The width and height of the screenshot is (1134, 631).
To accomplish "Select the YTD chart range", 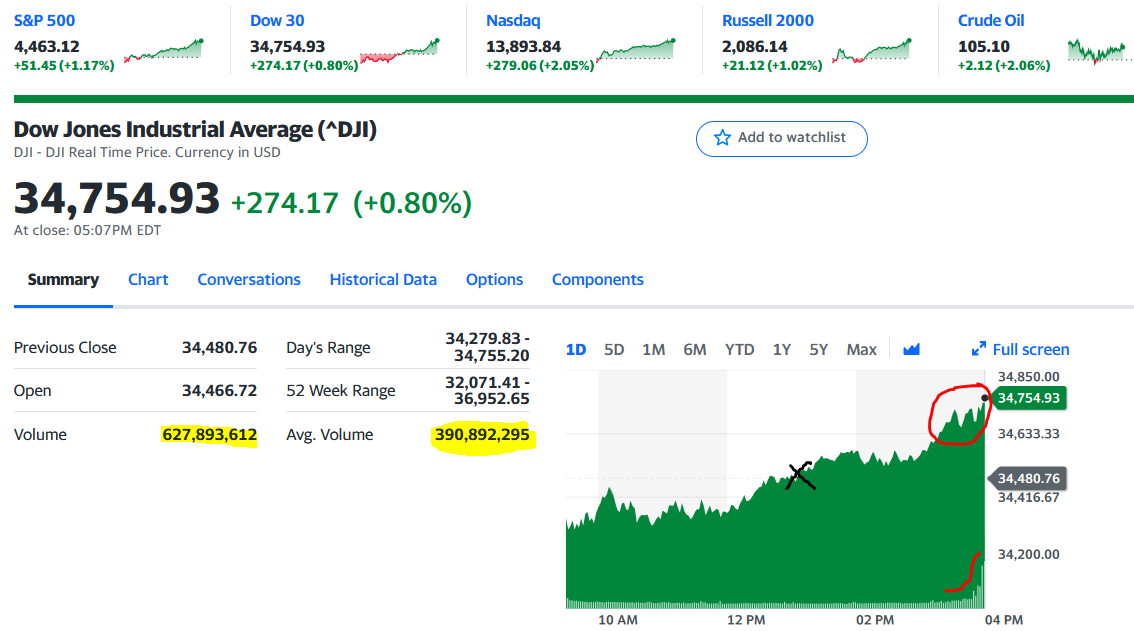I will (x=739, y=350).
